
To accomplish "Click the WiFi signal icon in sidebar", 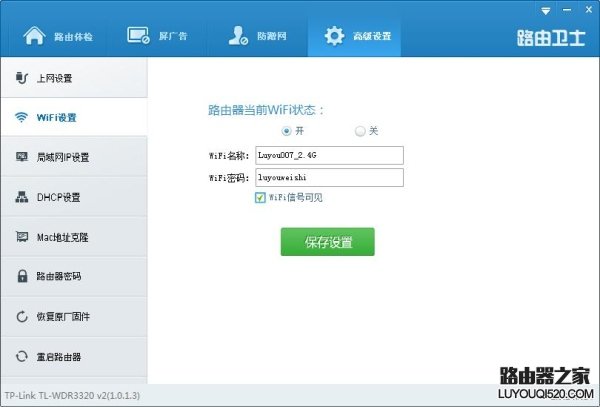I will coord(21,117).
